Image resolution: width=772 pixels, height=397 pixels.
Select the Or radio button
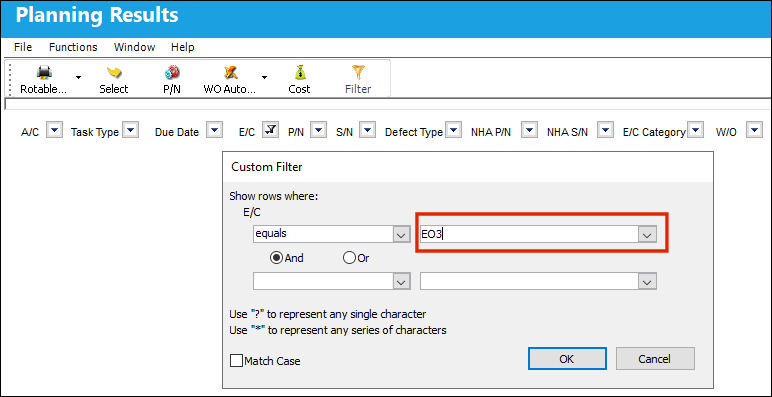(349, 258)
